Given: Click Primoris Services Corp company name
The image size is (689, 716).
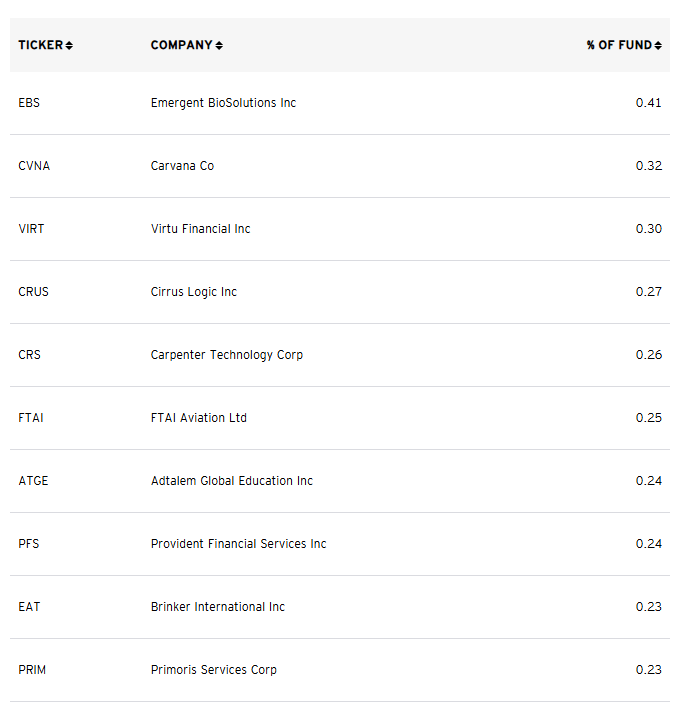Looking at the screenshot, I should [214, 670].
